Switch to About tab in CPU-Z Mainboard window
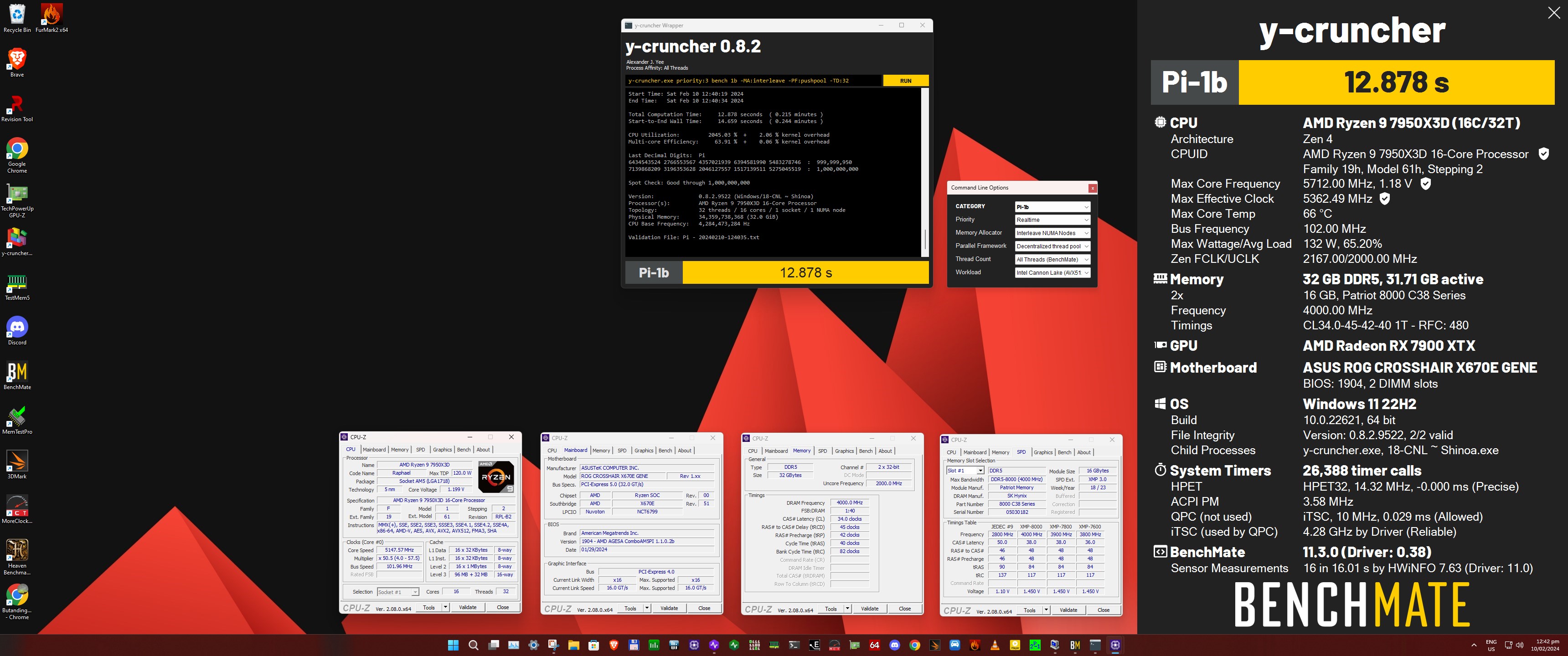 click(685, 451)
